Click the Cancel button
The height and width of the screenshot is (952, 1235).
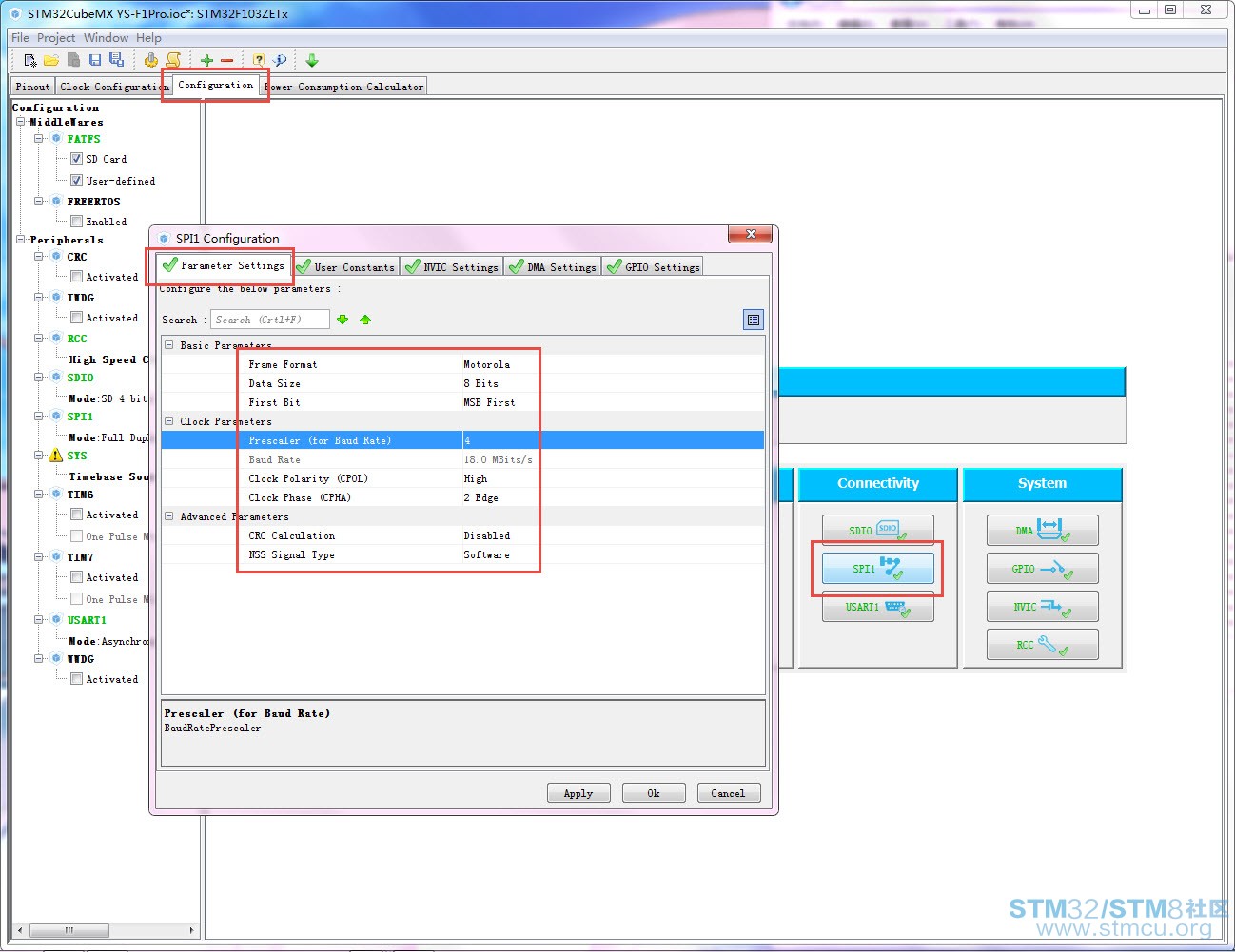point(728,793)
